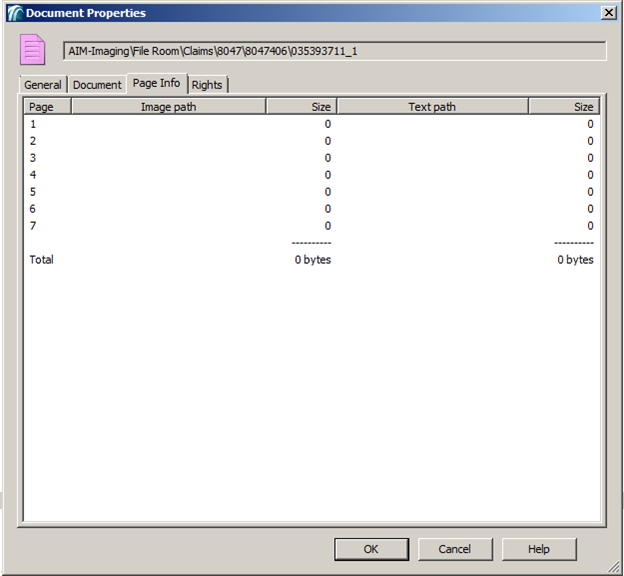Select the row for page 4
Image resolution: width=624 pixels, height=576 pixels.
pos(312,175)
